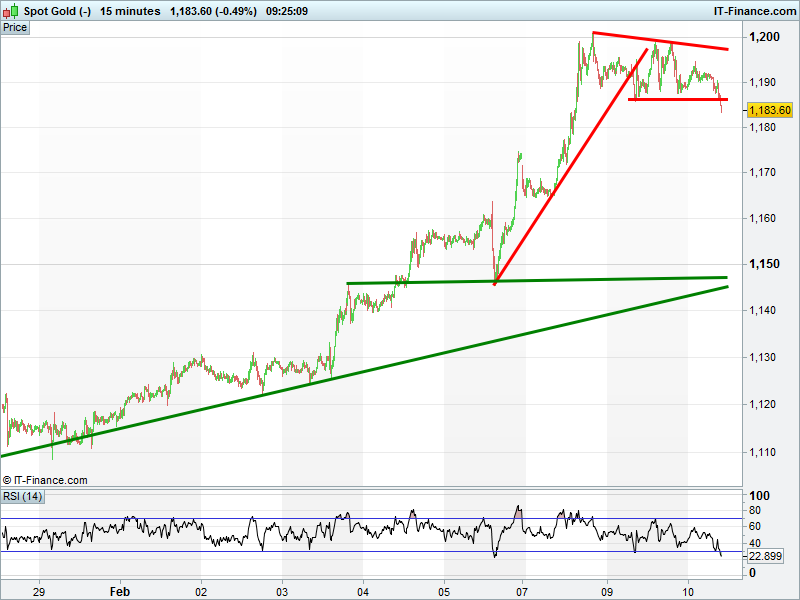Select the Price panel label
Image resolution: width=800 pixels, height=600 pixels.
tap(15, 28)
